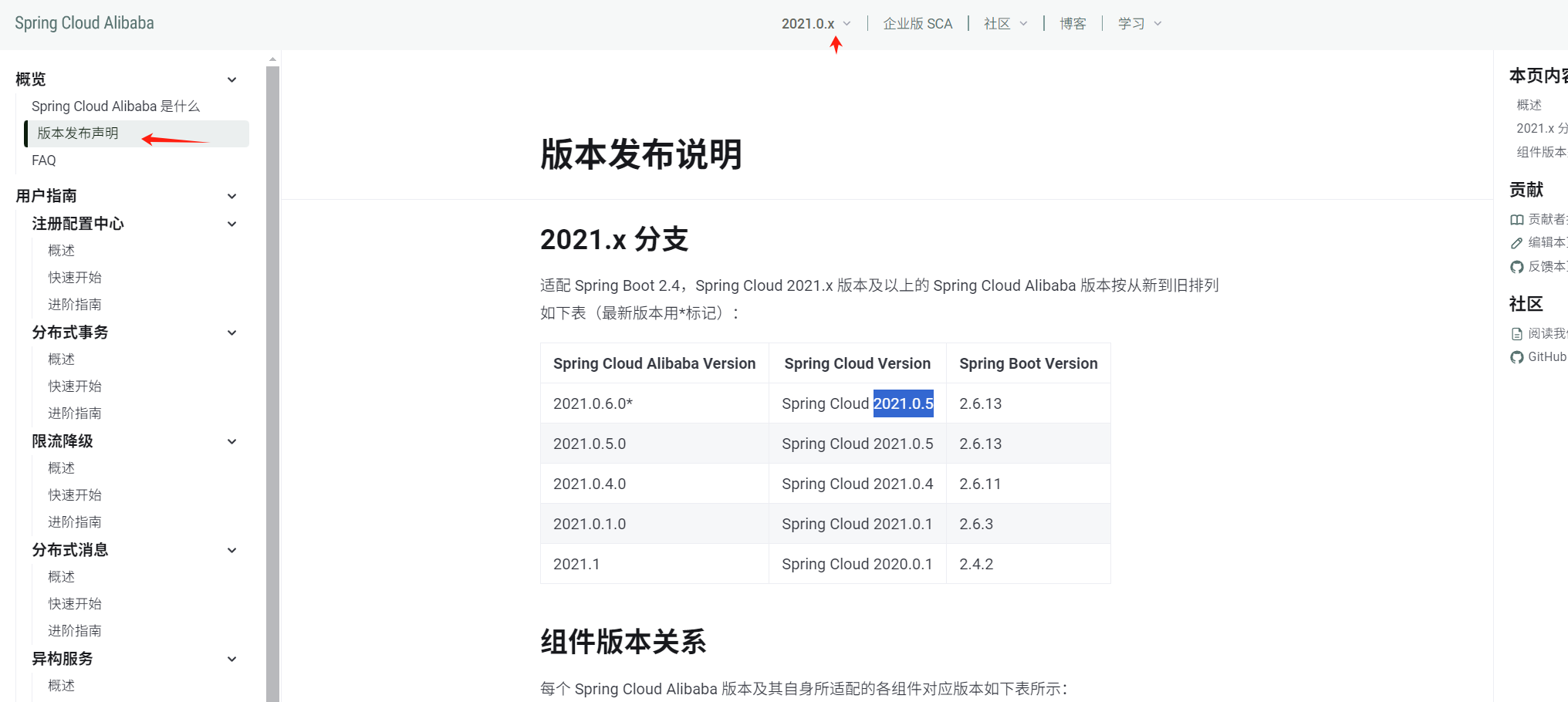This screenshot has width=1568, height=702.
Task: Click the 2021.0.5.0 version cell
Action: tap(654, 444)
